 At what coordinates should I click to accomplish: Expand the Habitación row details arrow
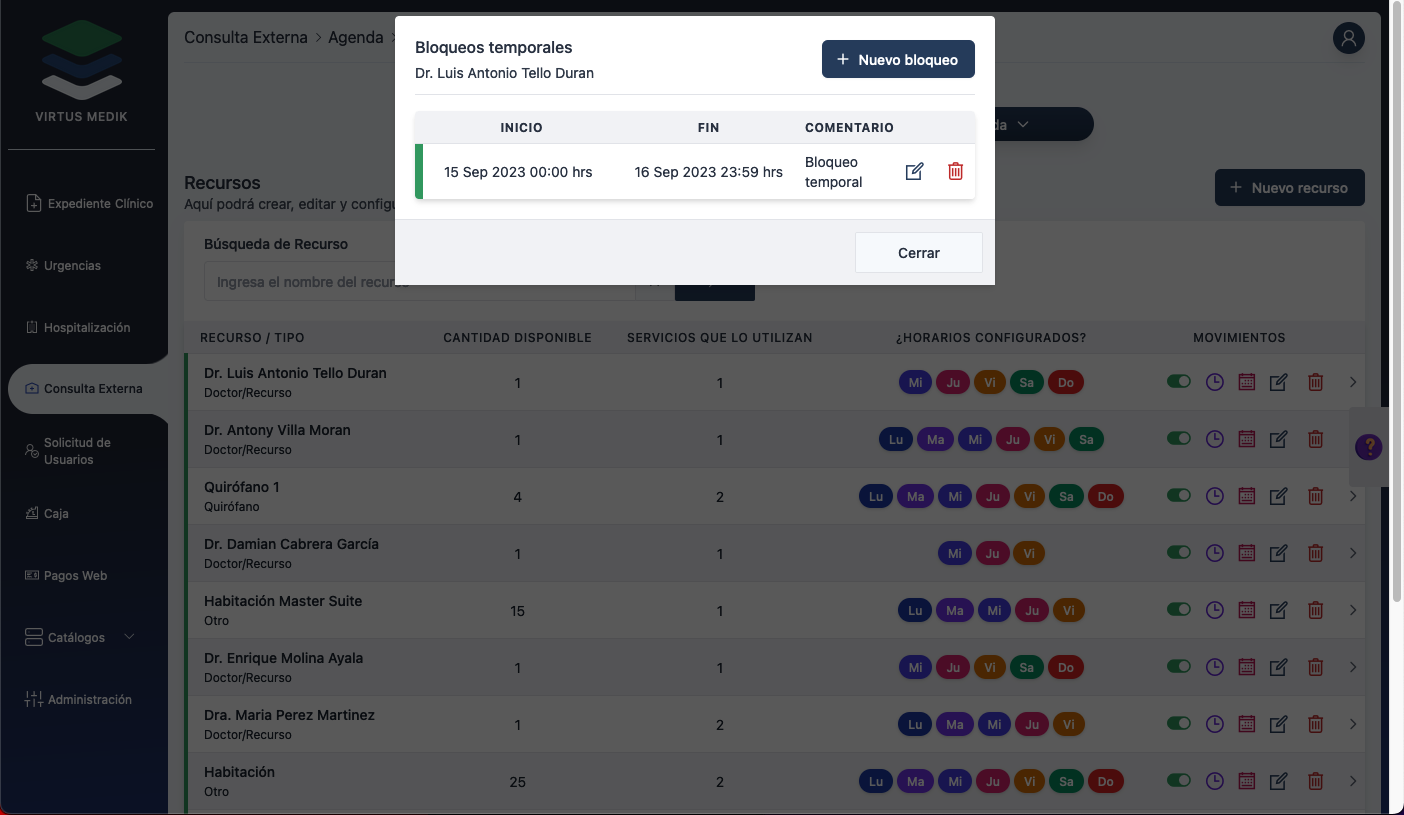coord(1353,781)
